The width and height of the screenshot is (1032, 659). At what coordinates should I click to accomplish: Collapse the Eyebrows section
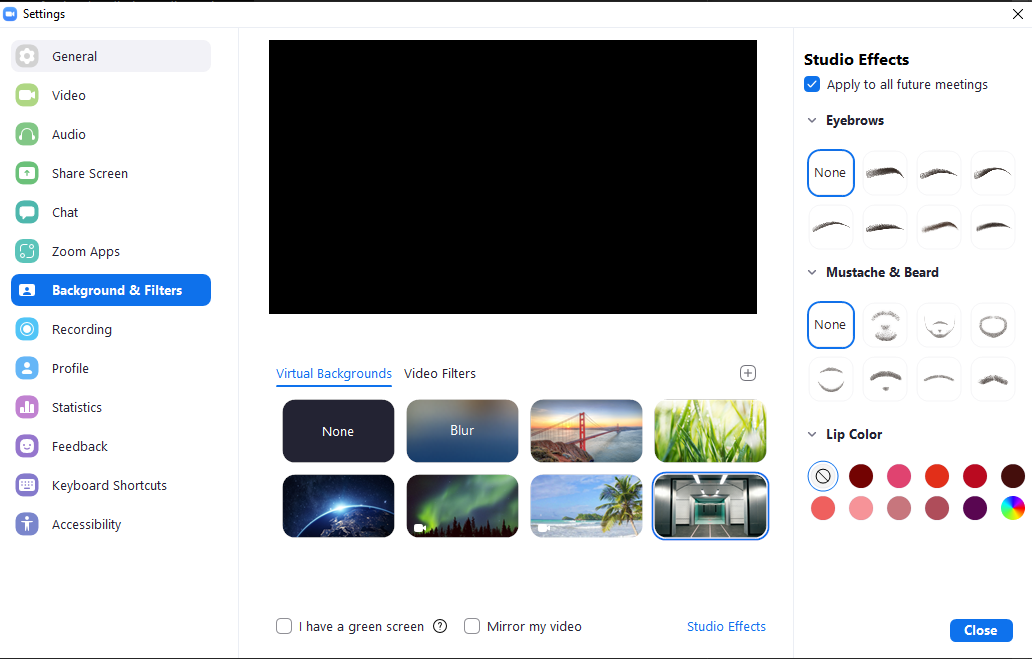812,121
